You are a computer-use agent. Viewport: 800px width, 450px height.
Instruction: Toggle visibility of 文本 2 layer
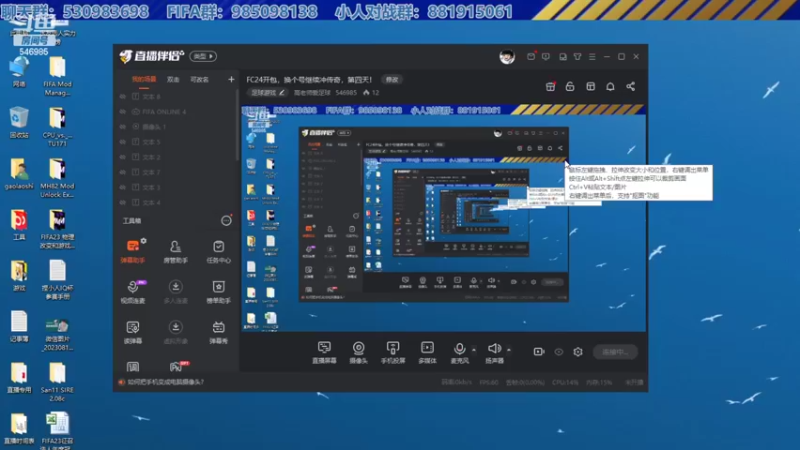coord(122,157)
